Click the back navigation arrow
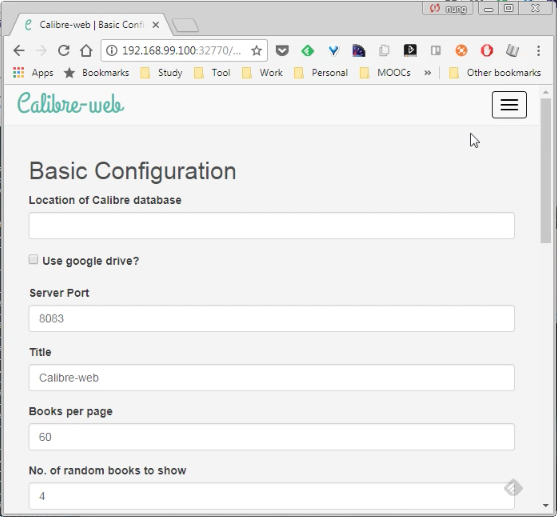Image resolution: width=557 pixels, height=517 pixels. (19, 51)
